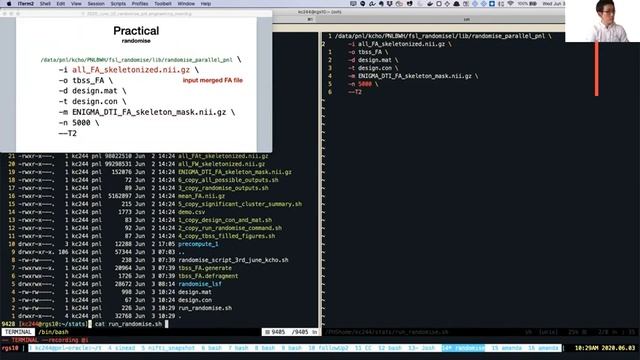Select tmux window 10 followUp2
Image resolution: width=640 pixels, height=360 pixels.
[329, 348]
